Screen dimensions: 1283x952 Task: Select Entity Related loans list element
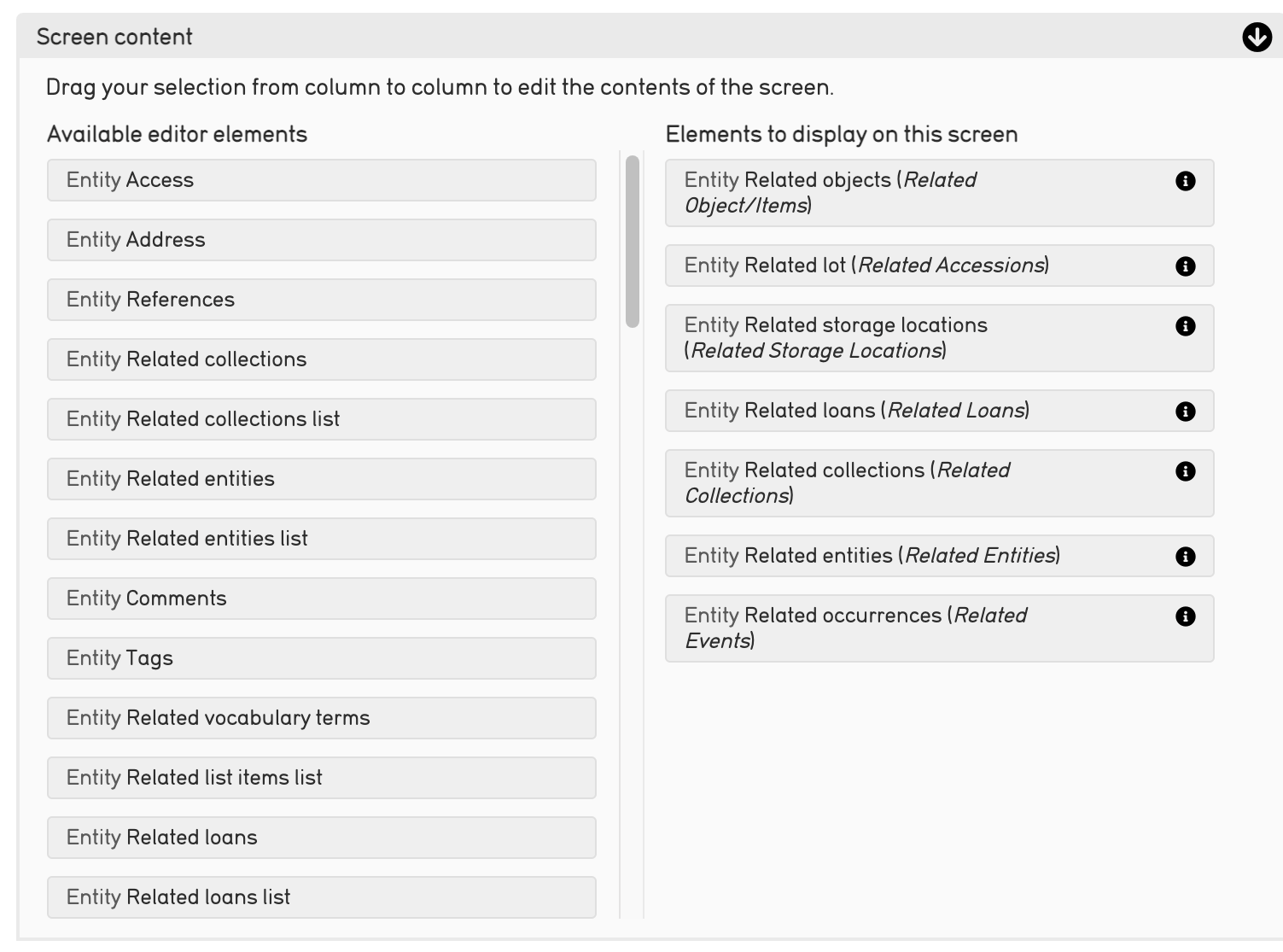click(x=321, y=897)
